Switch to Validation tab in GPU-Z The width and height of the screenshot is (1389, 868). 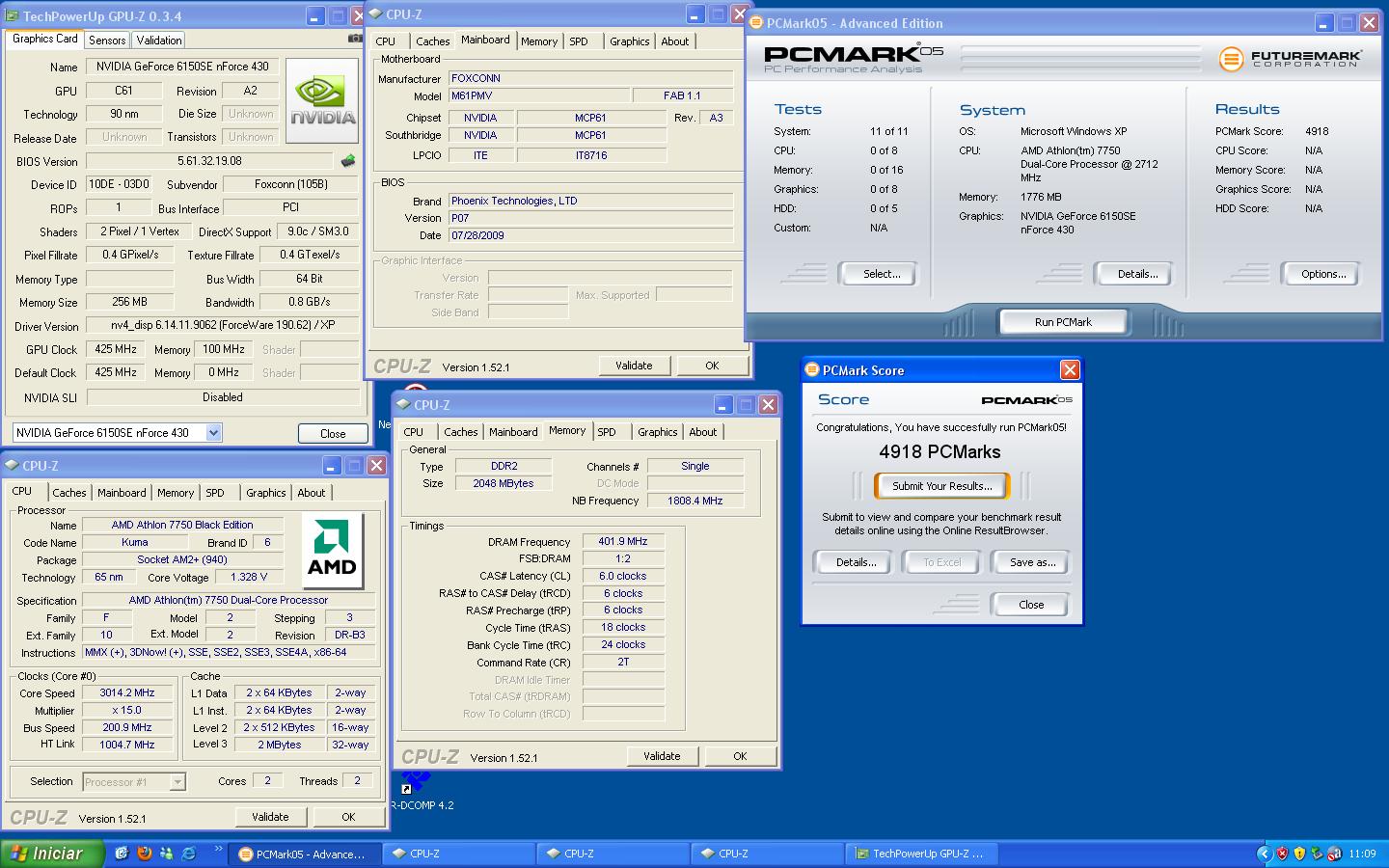(158, 41)
